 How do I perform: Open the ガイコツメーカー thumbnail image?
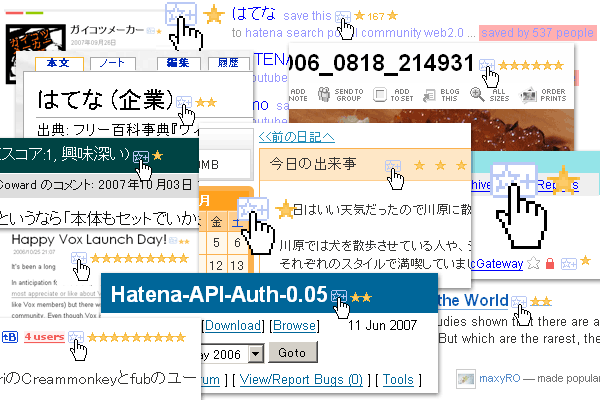click(x=36, y=54)
